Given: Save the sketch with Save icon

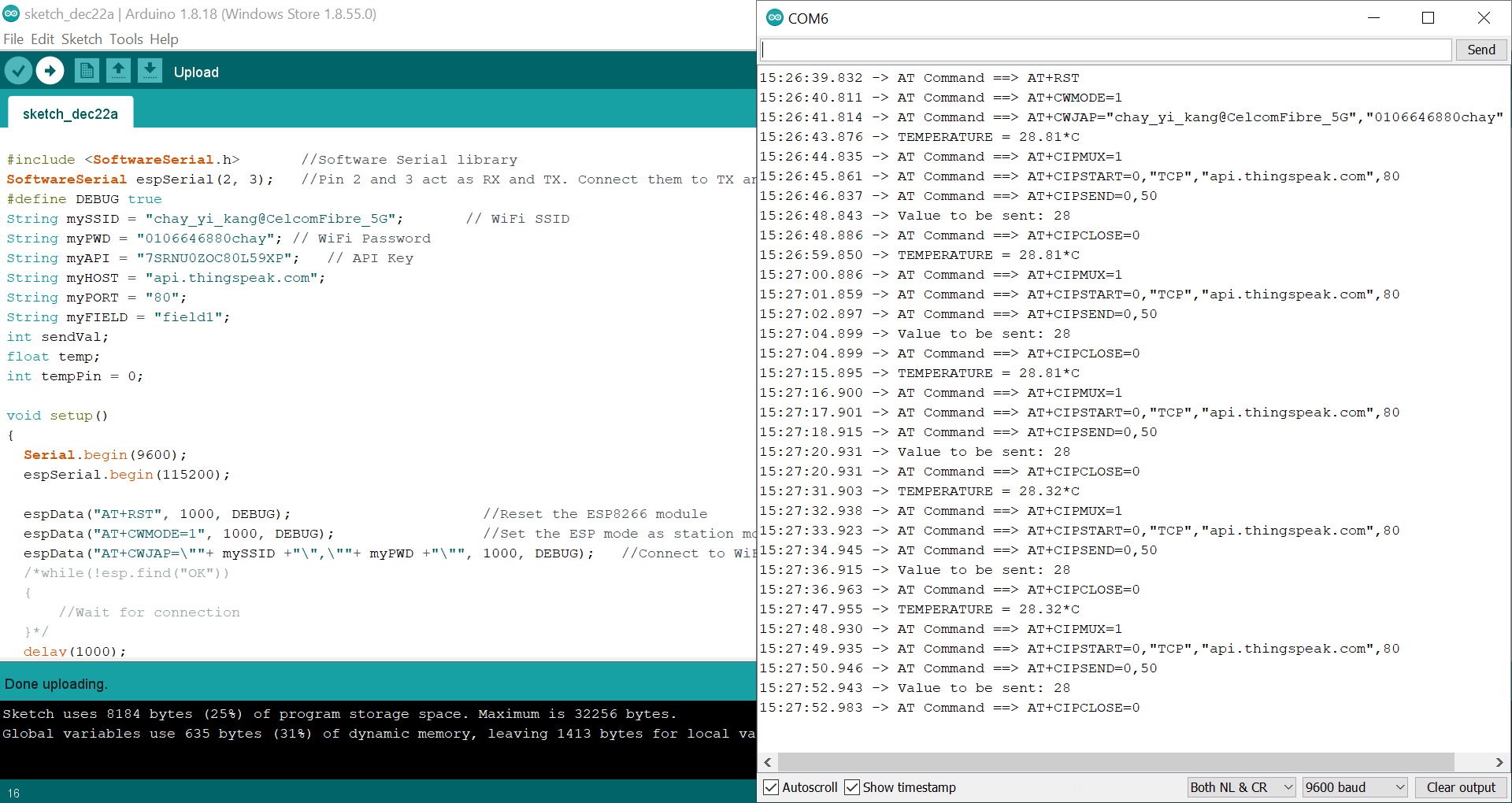Looking at the screenshot, I should [x=150, y=71].
